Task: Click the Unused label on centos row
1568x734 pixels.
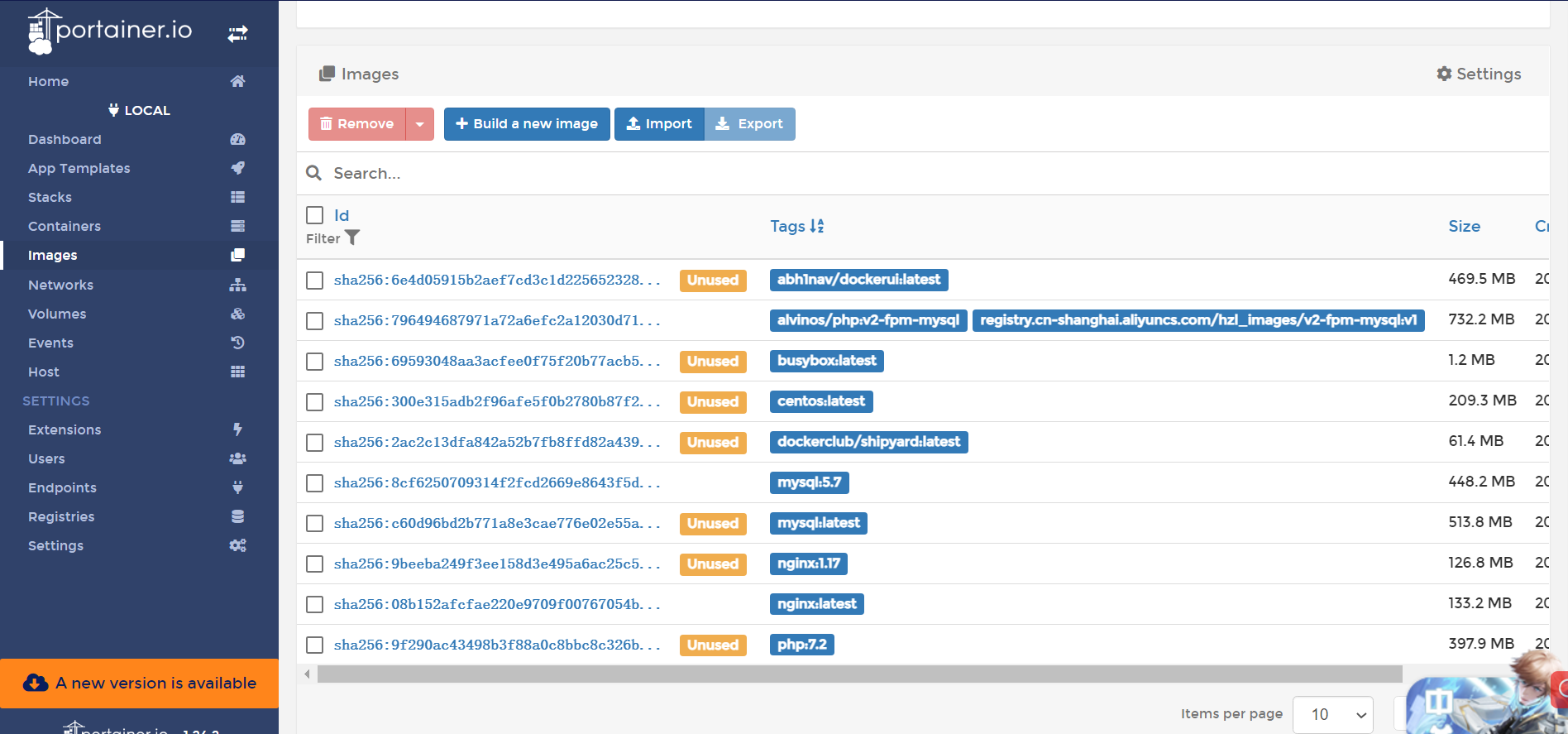Action: 713,402
